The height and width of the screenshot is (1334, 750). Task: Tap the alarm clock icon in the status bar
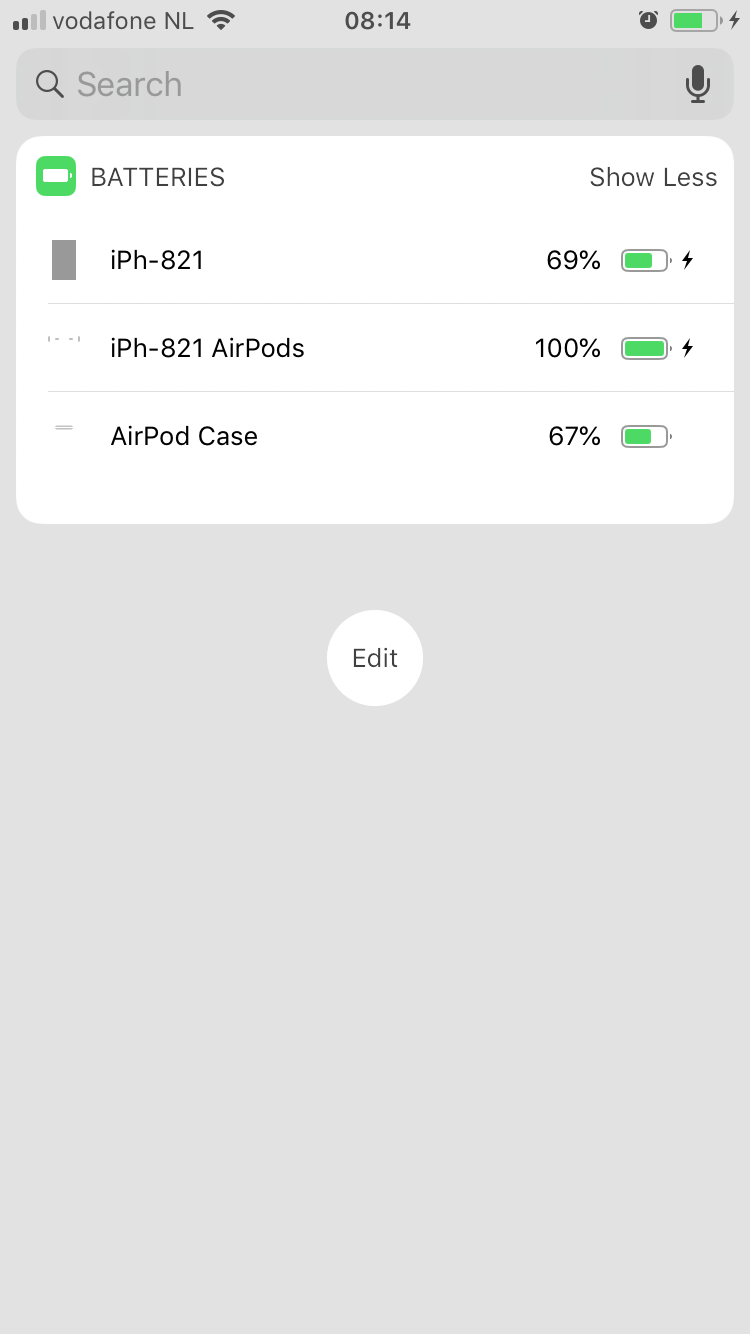click(649, 20)
